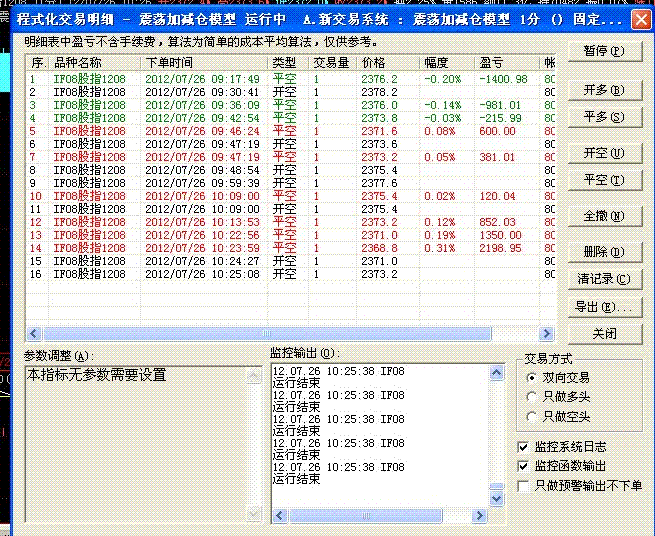Select row 12 with profit 852.03
The height and width of the screenshot is (536, 655).
pyautogui.click(x=291, y=222)
